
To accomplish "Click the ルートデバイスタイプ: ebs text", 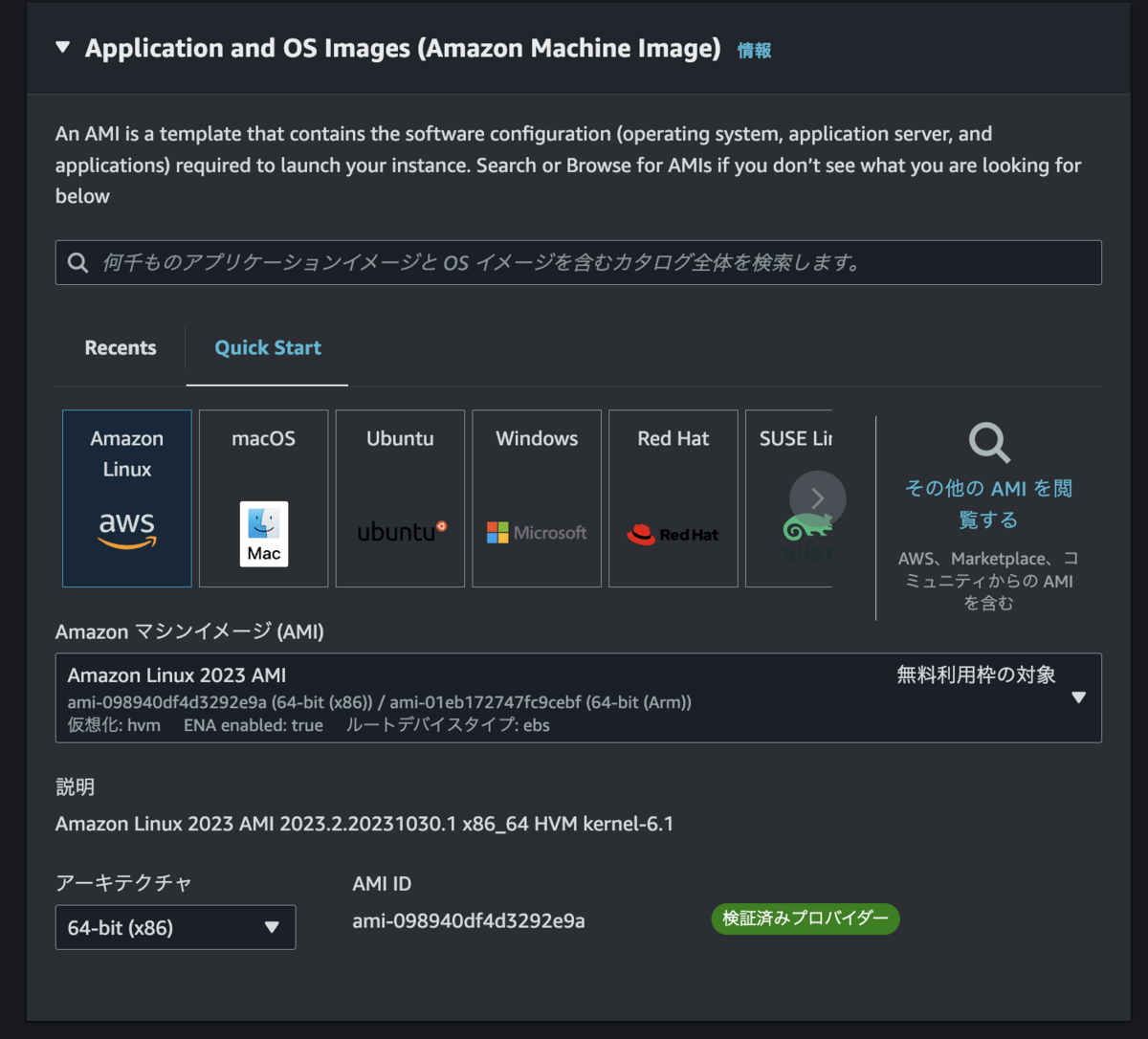I will click(x=448, y=725).
